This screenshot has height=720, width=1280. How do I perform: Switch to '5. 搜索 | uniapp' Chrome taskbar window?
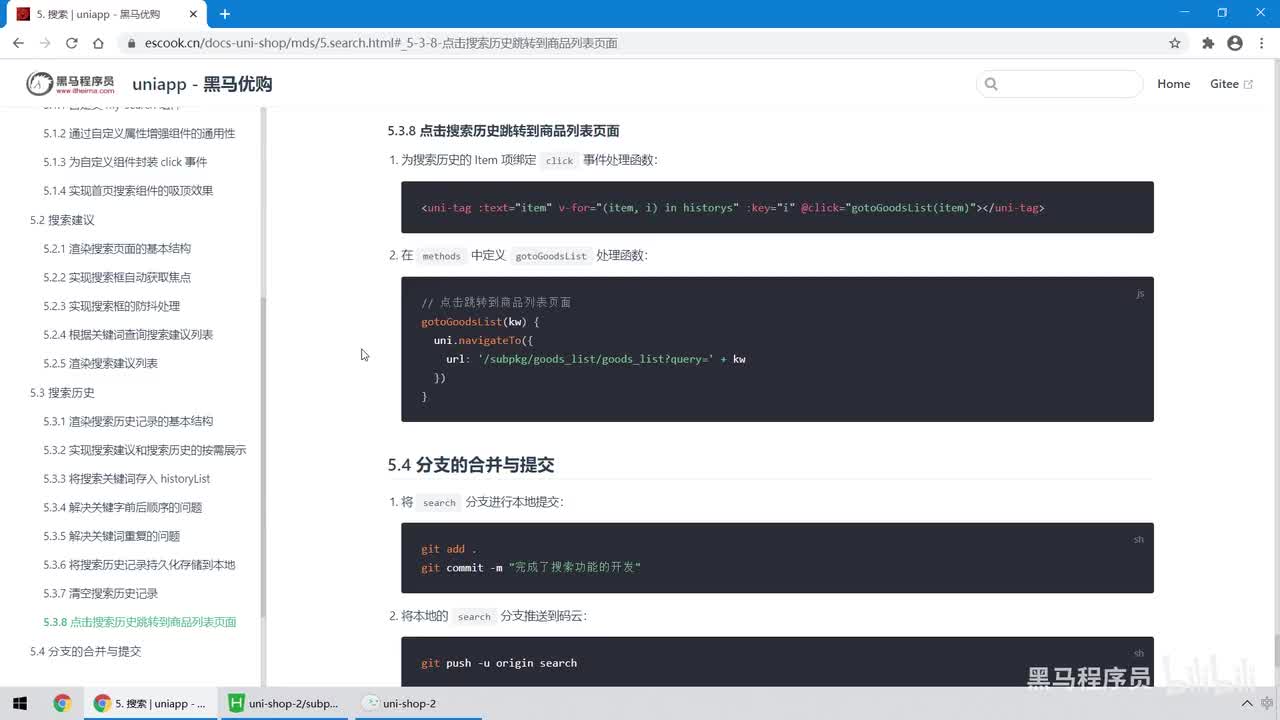tap(149, 703)
